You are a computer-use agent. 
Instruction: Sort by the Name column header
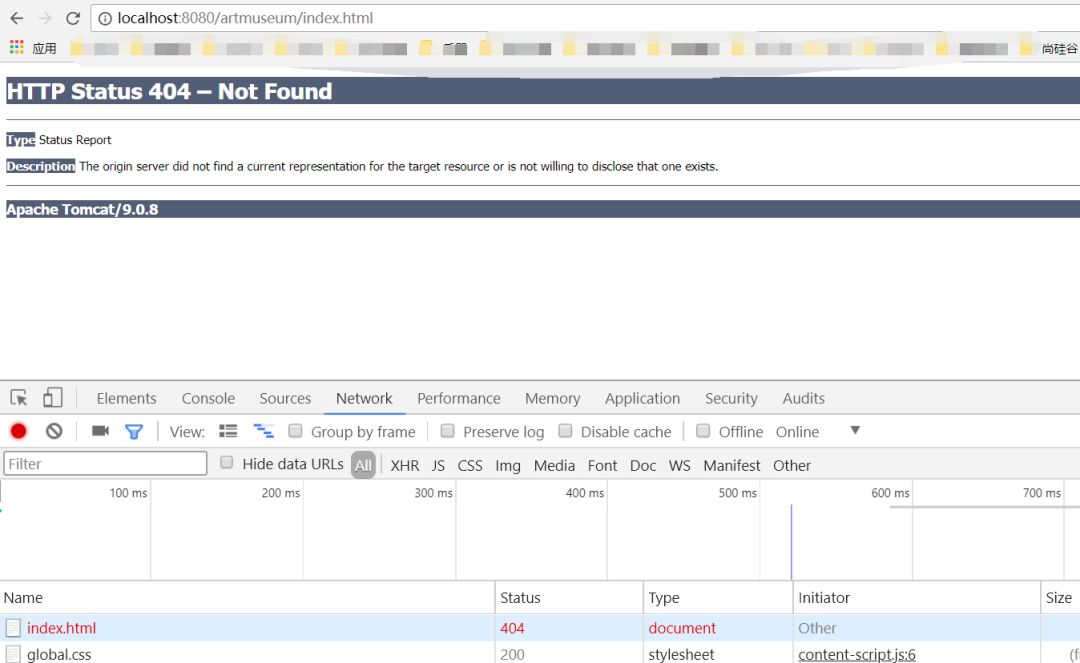tap(247, 598)
